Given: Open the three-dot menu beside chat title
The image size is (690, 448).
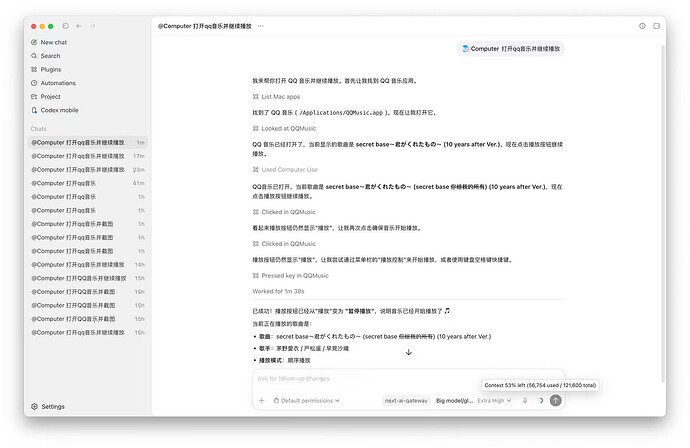Looking at the screenshot, I should [261, 26].
